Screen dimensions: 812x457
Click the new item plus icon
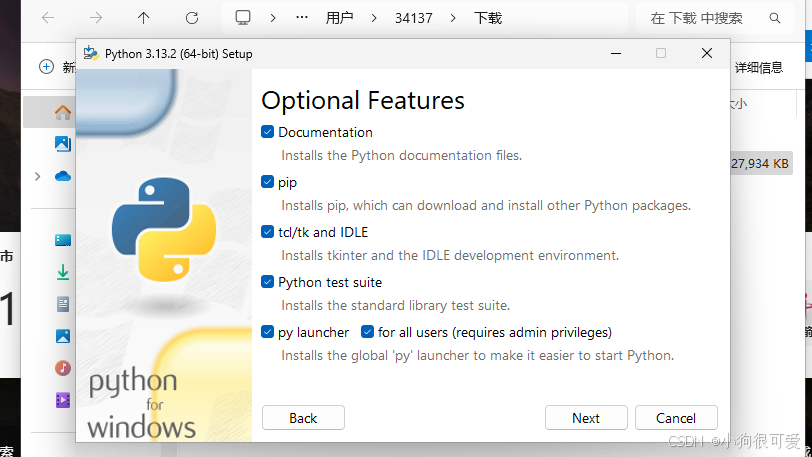46,67
